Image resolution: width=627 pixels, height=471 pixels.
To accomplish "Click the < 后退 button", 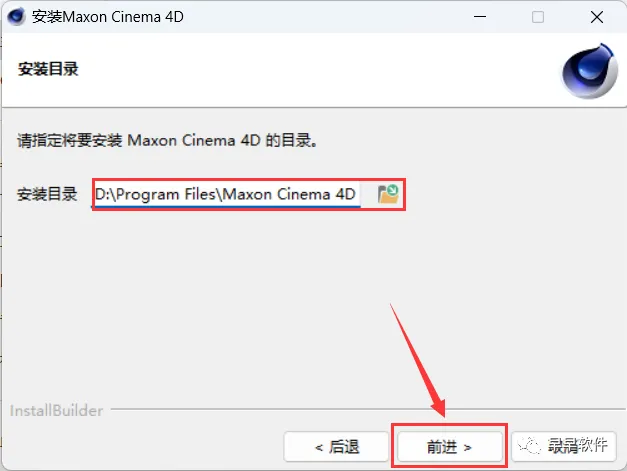I will coord(336,446).
